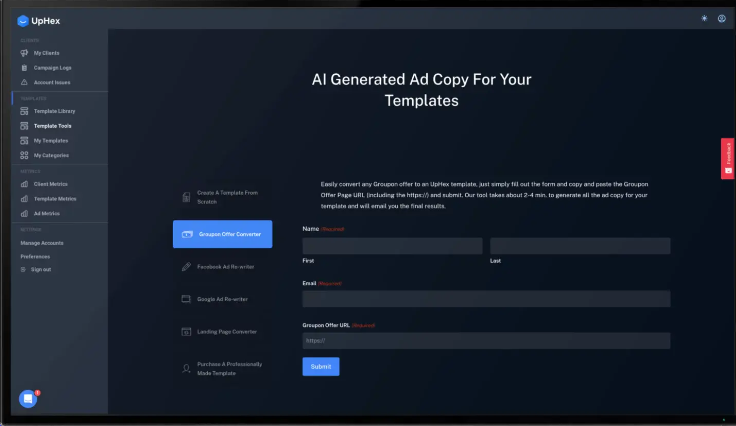This screenshot has width=736, height=426.
Task: Click the Create A Template From Scratch icon
Action: tap(186, 197)
